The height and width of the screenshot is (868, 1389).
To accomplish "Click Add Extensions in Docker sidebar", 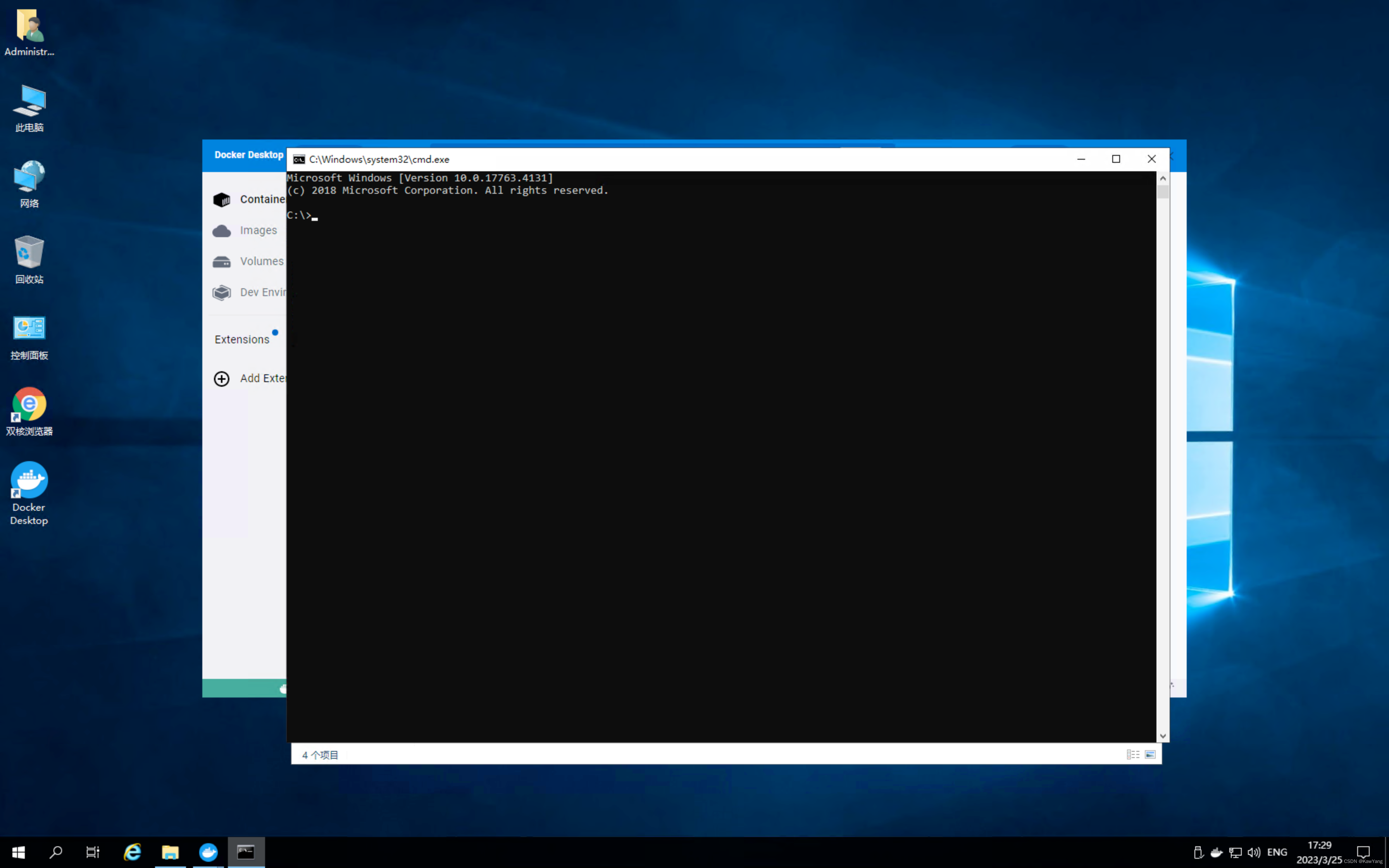I will point(249,378).
